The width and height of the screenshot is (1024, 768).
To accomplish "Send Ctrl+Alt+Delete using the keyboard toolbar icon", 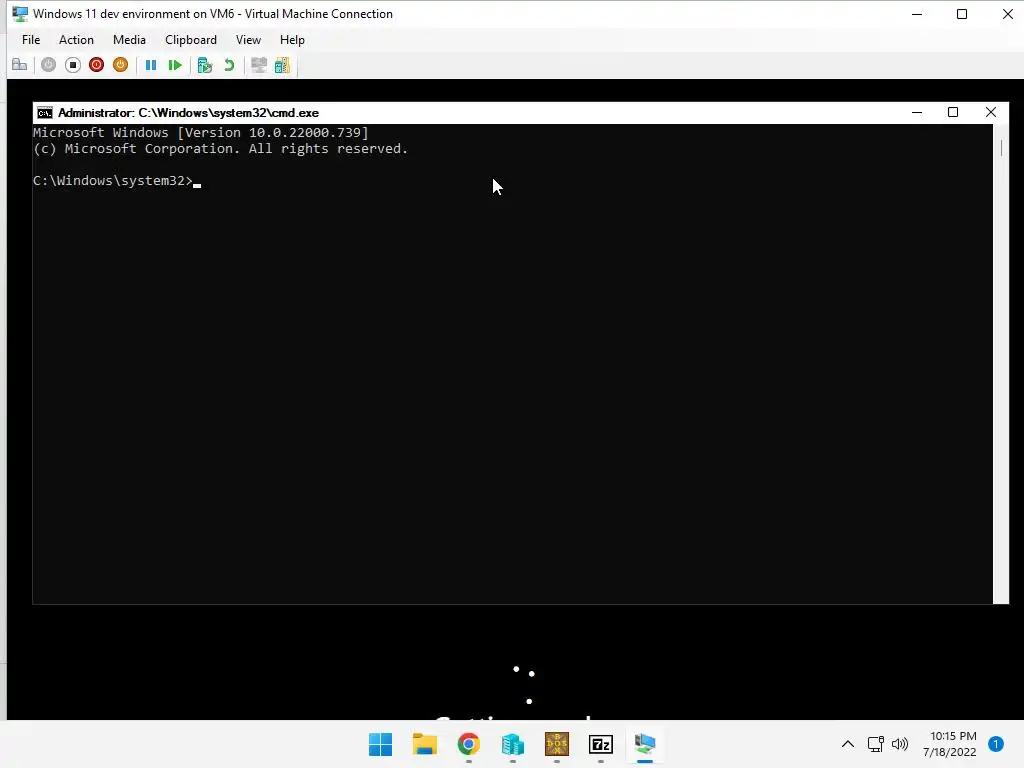I will 20,65.
